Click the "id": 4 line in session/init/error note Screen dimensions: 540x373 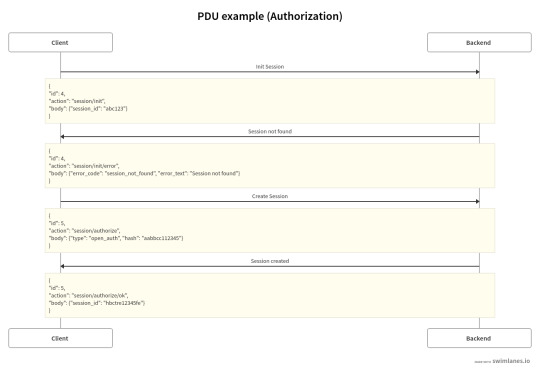tap(57, 158)
